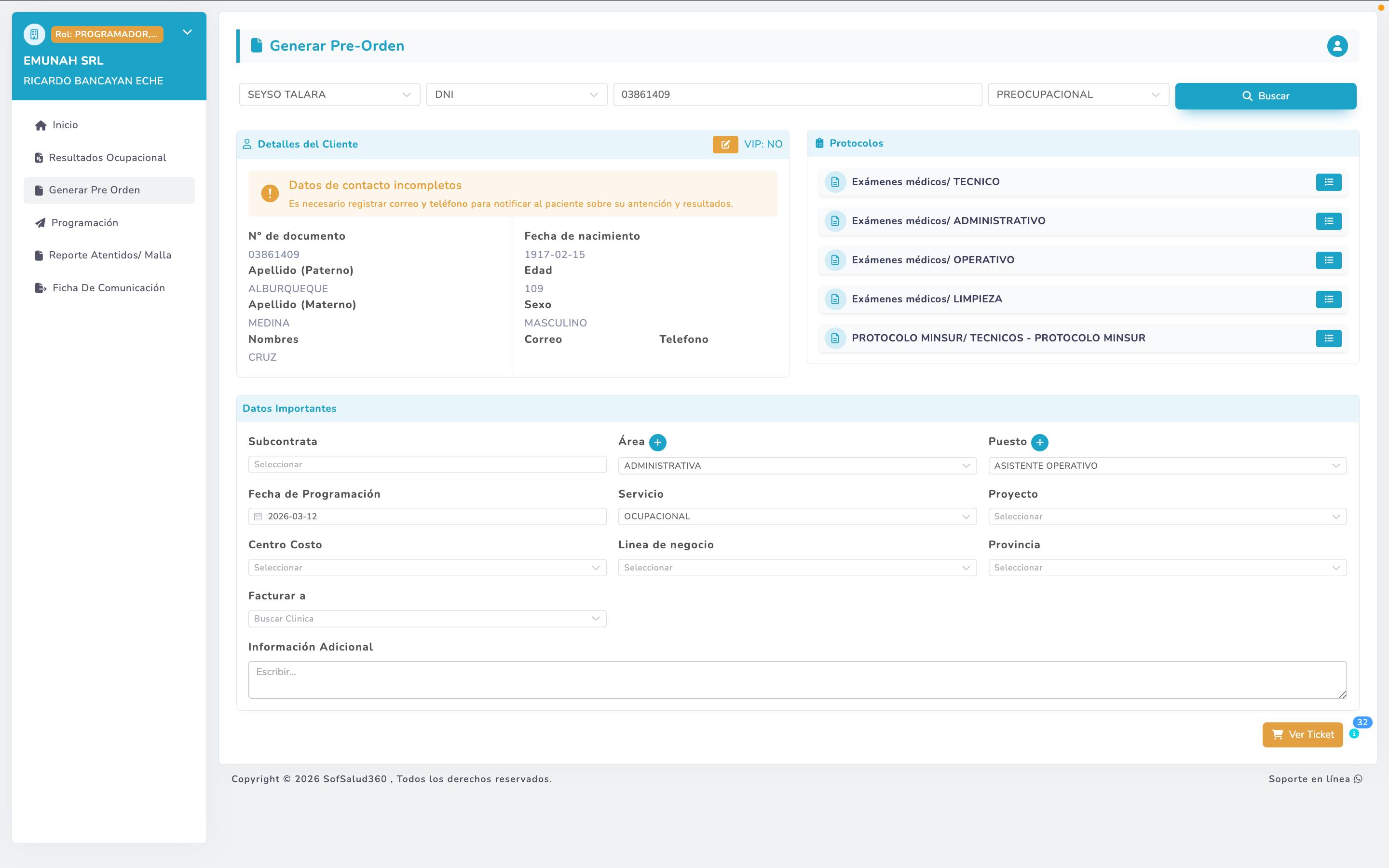This screenshot has width=1389, height=868.
Task: Click the blue info badge near Ver Ticket
Action: (1355, 733)
